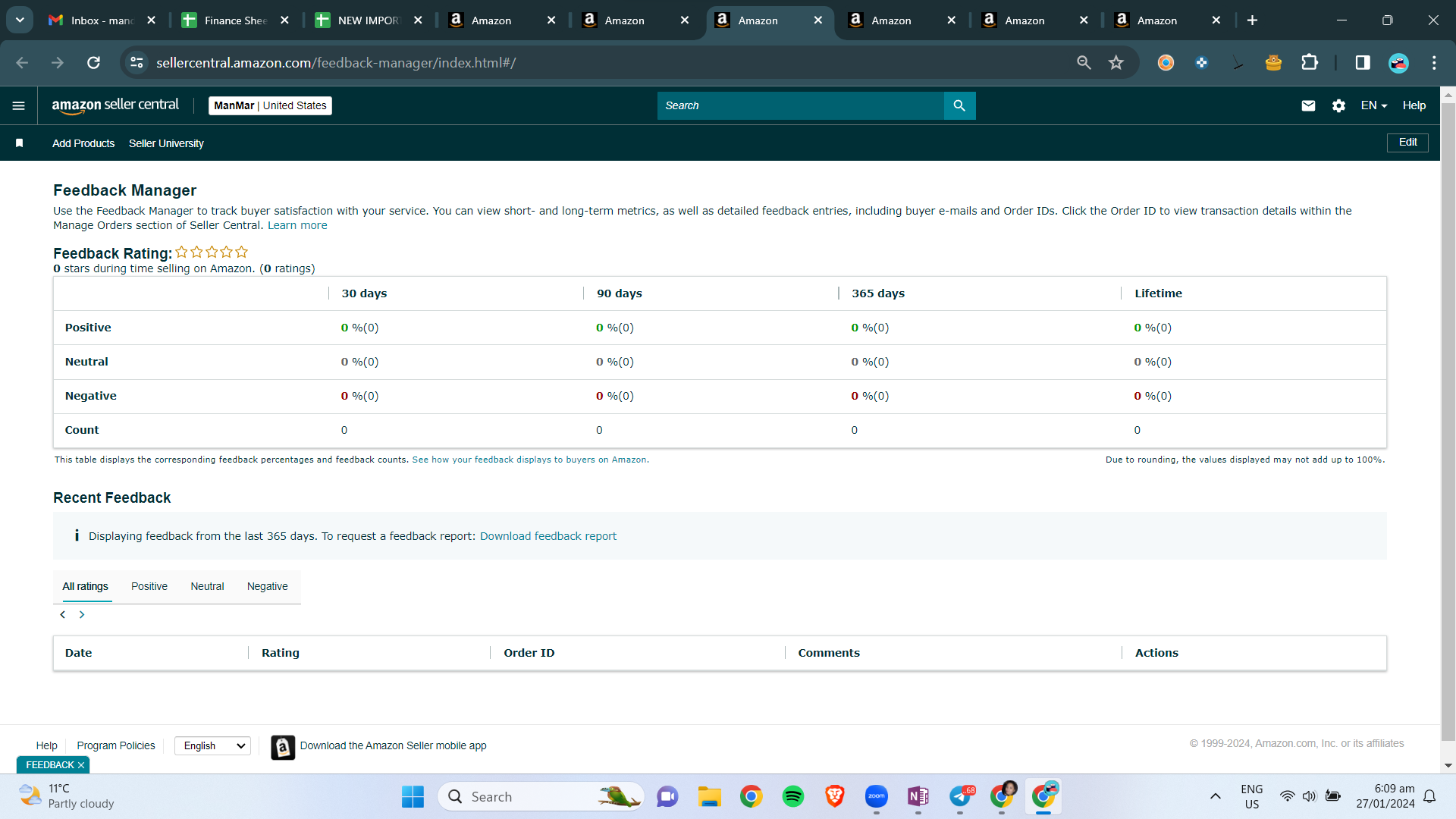Open Brave browser from the taskbar
This screenshot has height=819, width=1456.
pyautogui.click(x=835, y=796)
